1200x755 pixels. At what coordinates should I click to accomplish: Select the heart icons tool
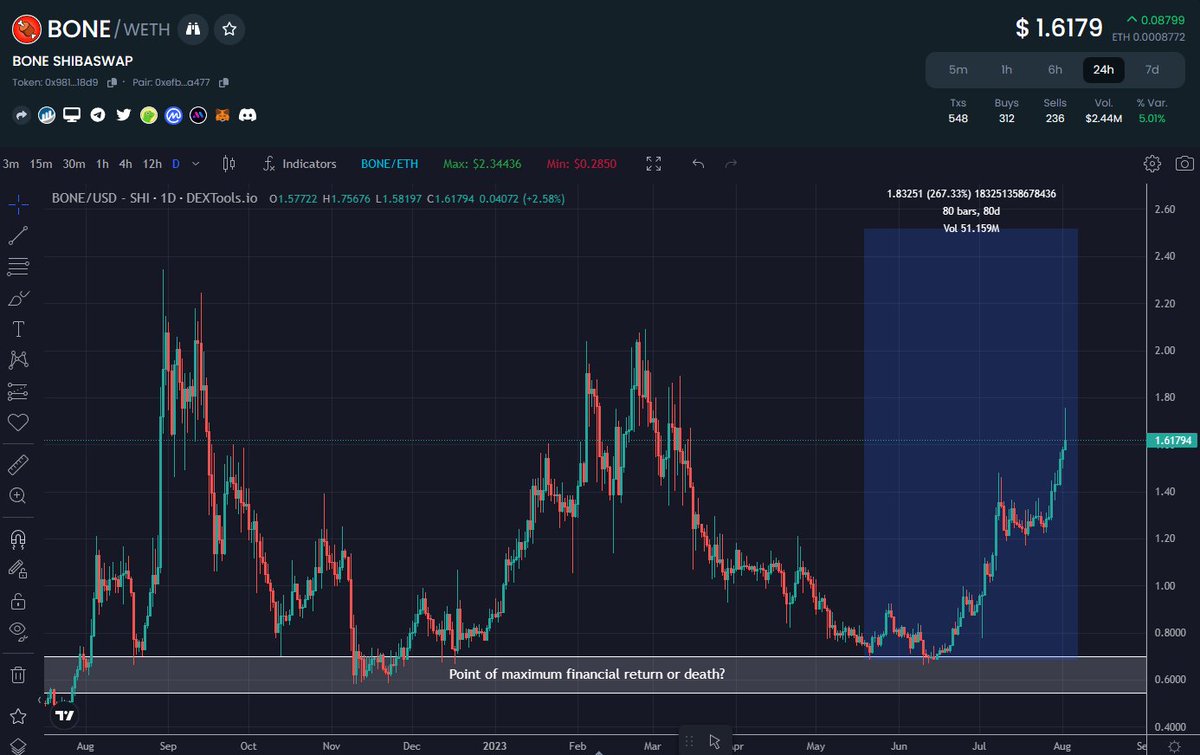point(18,422)
